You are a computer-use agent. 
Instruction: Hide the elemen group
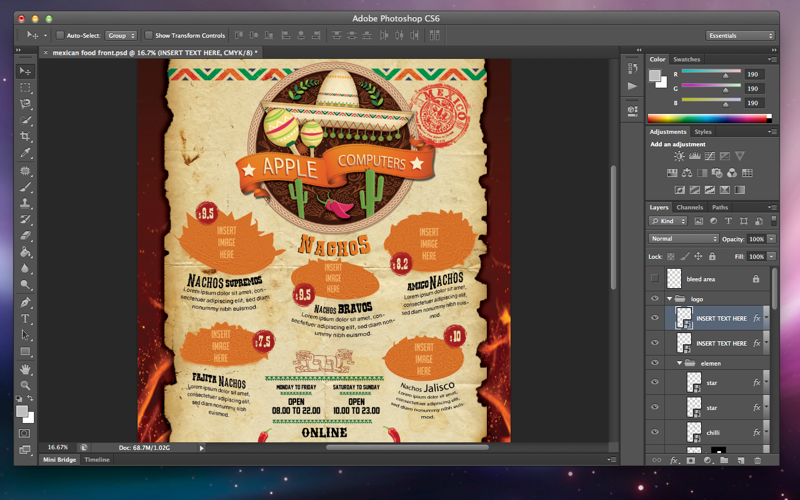pyautogui.click(x=655, y=363)
